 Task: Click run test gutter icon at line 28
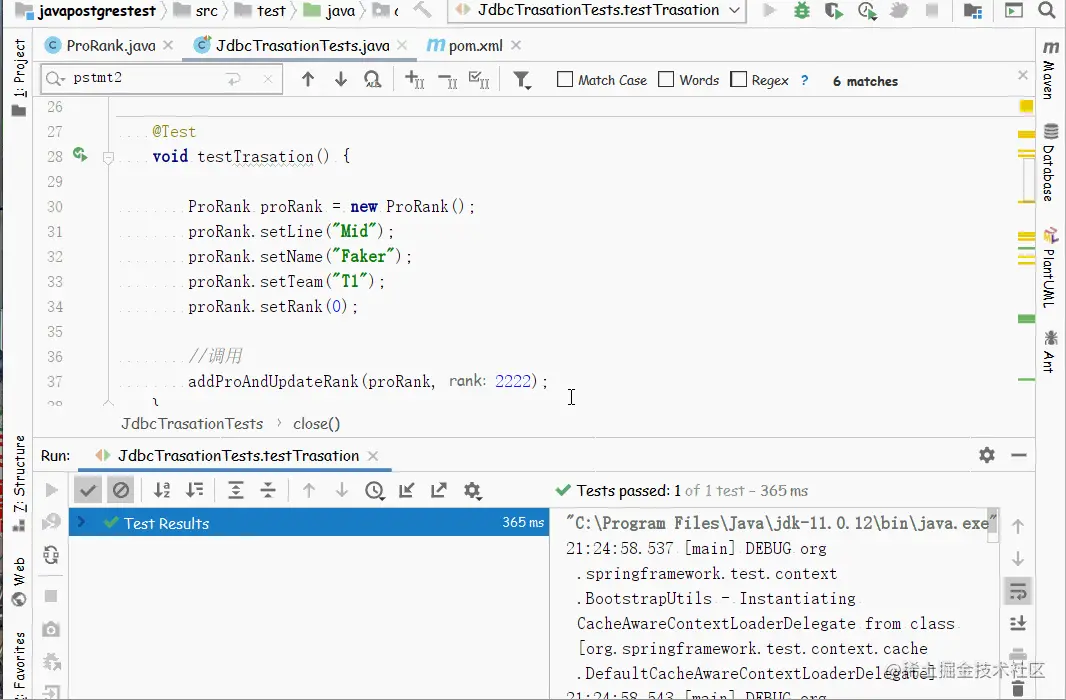tap(80, 156)
